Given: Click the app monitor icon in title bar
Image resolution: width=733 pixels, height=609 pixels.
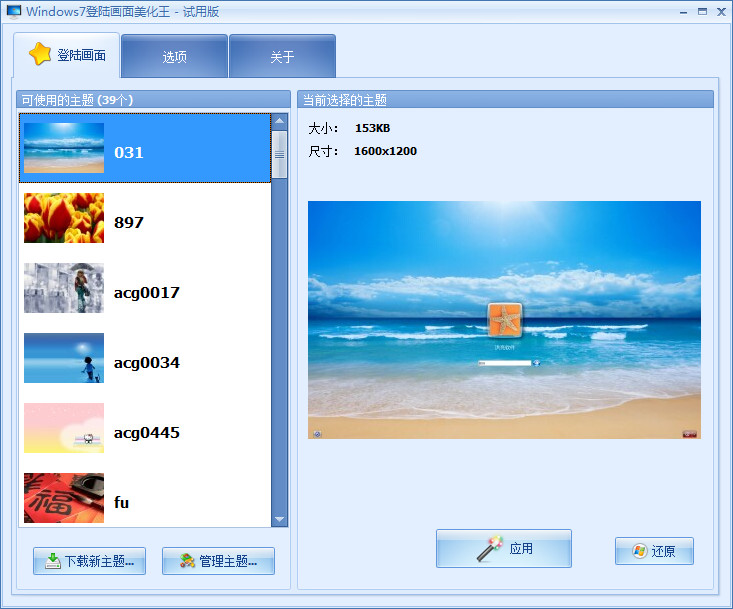Looking at the screenshot, I should tap(14, 12).
